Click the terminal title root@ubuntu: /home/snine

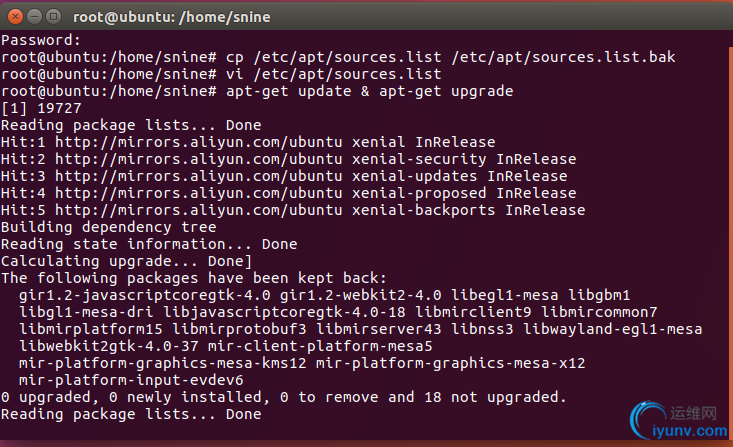[172, 17]
